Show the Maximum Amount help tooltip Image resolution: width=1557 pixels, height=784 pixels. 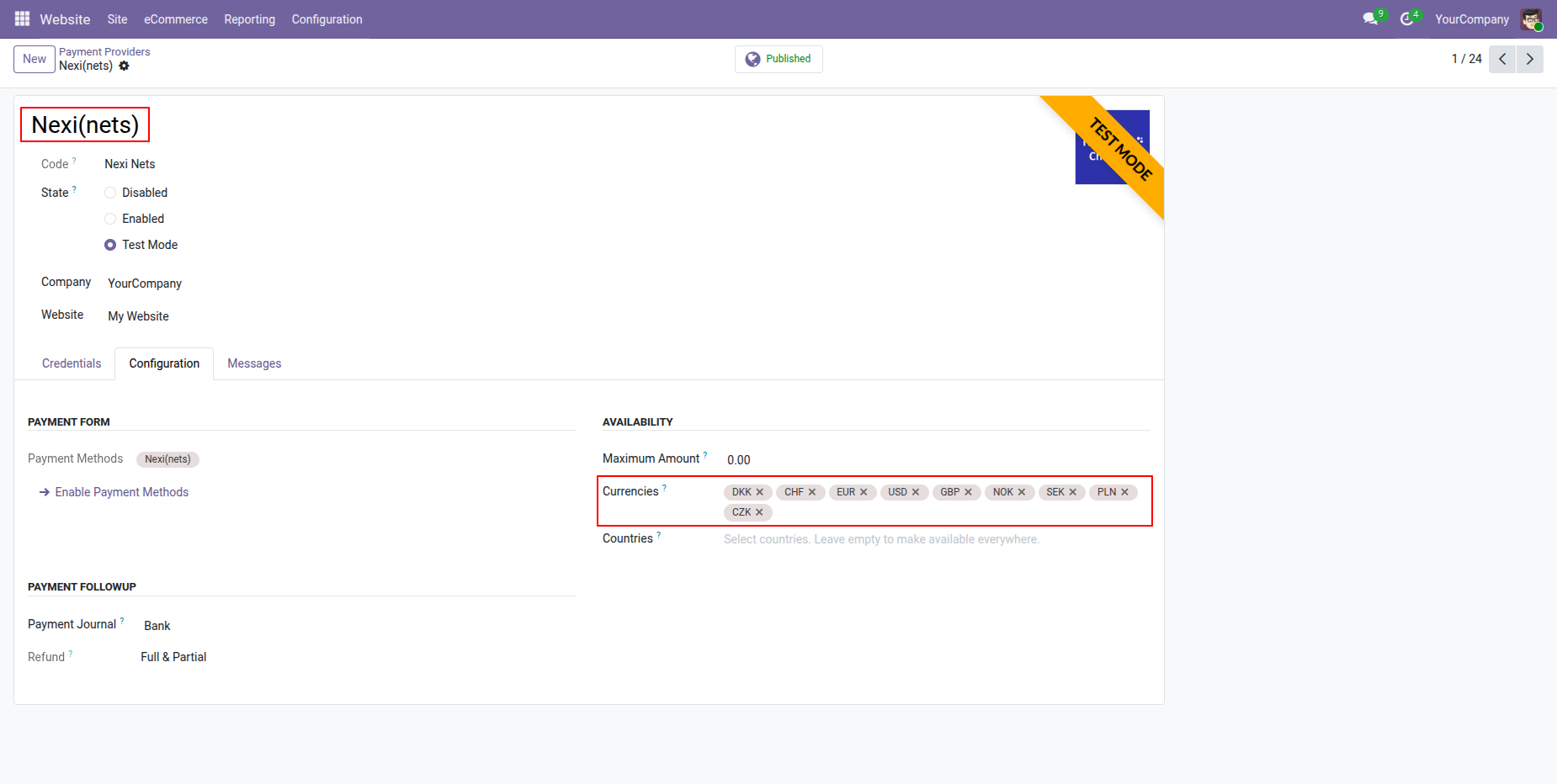click(x=705, y=454)
